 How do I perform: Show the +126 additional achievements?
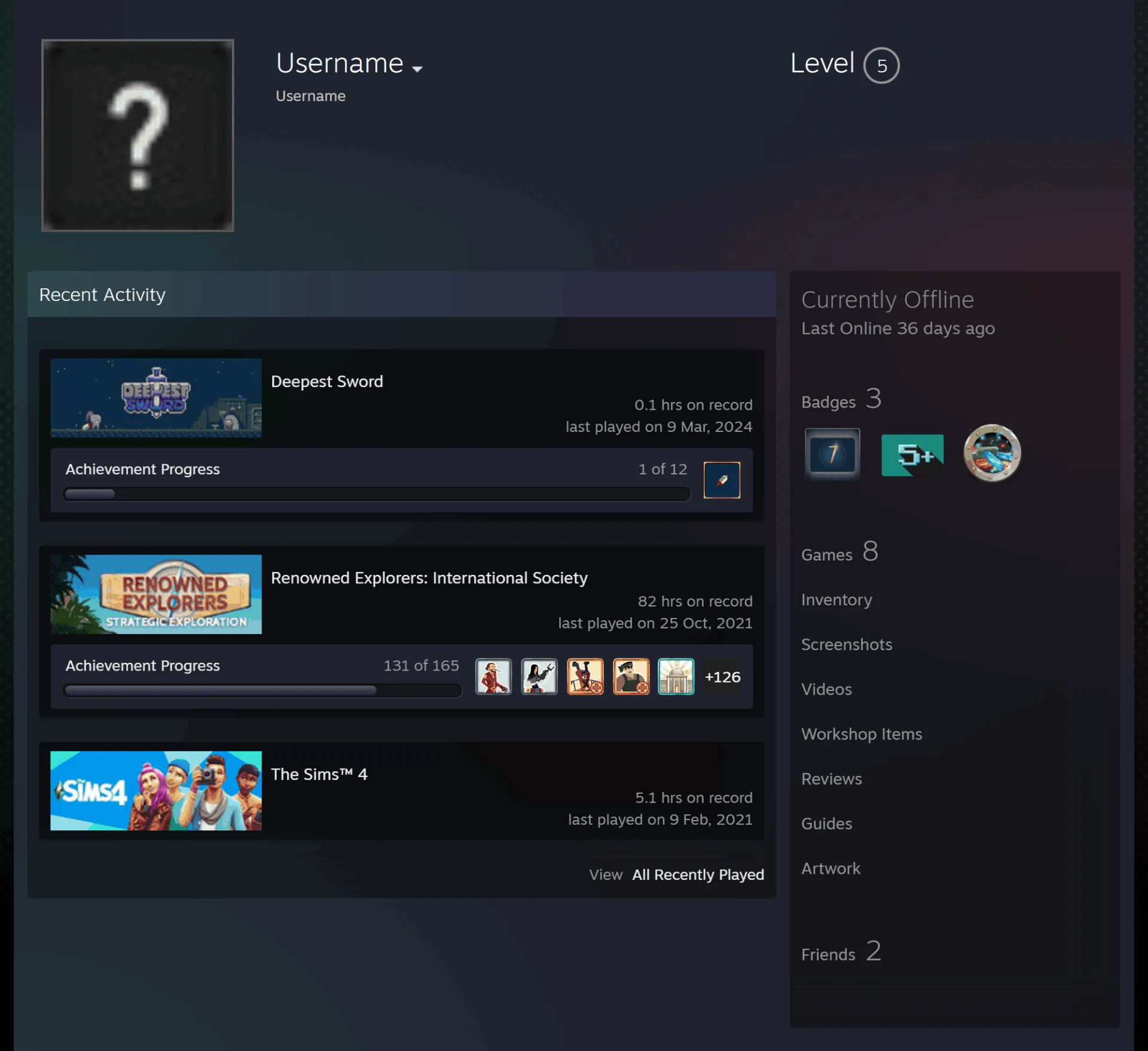722,677
